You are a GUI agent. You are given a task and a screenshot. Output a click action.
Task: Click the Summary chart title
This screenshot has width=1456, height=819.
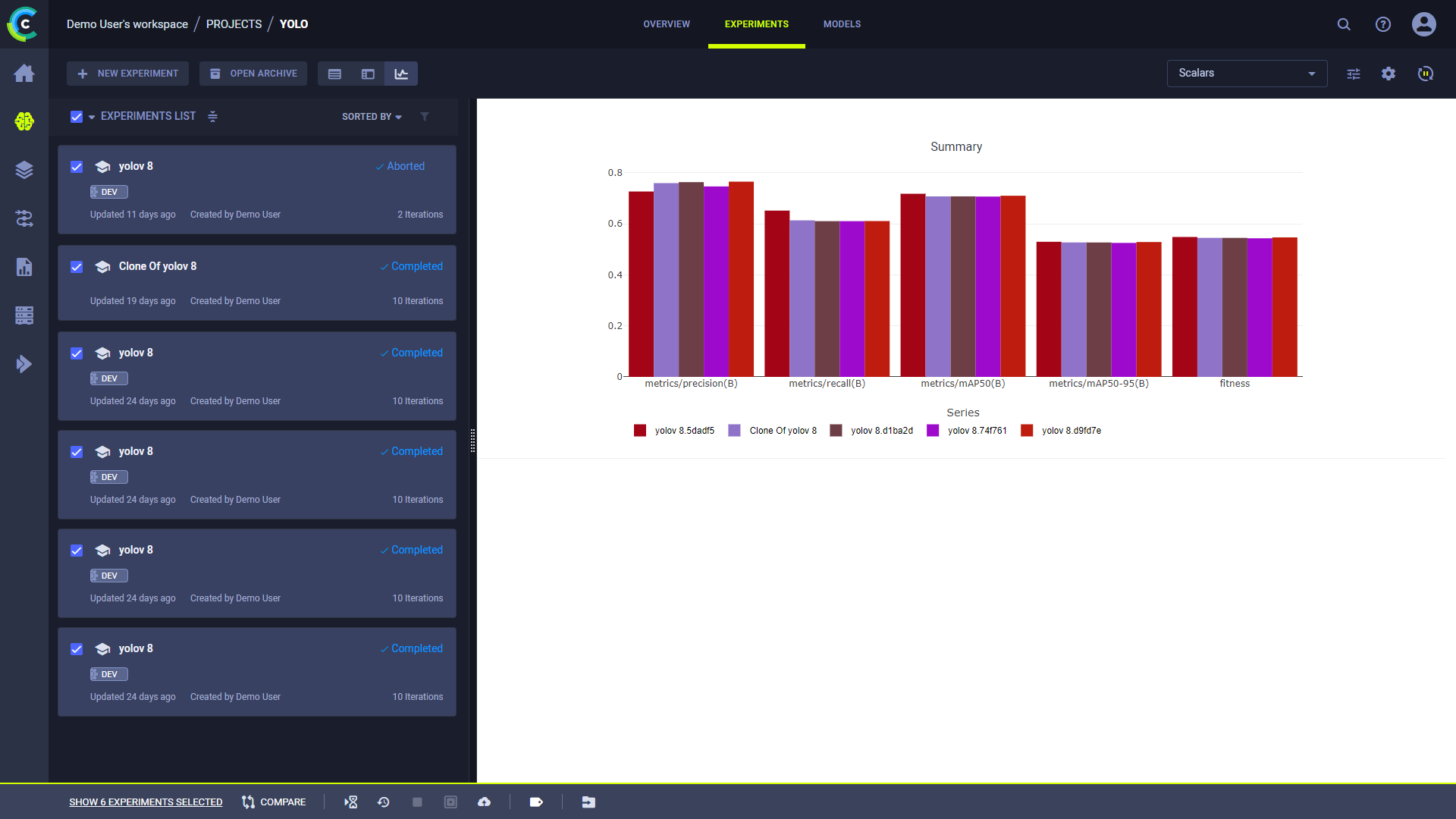pos(956,147)
